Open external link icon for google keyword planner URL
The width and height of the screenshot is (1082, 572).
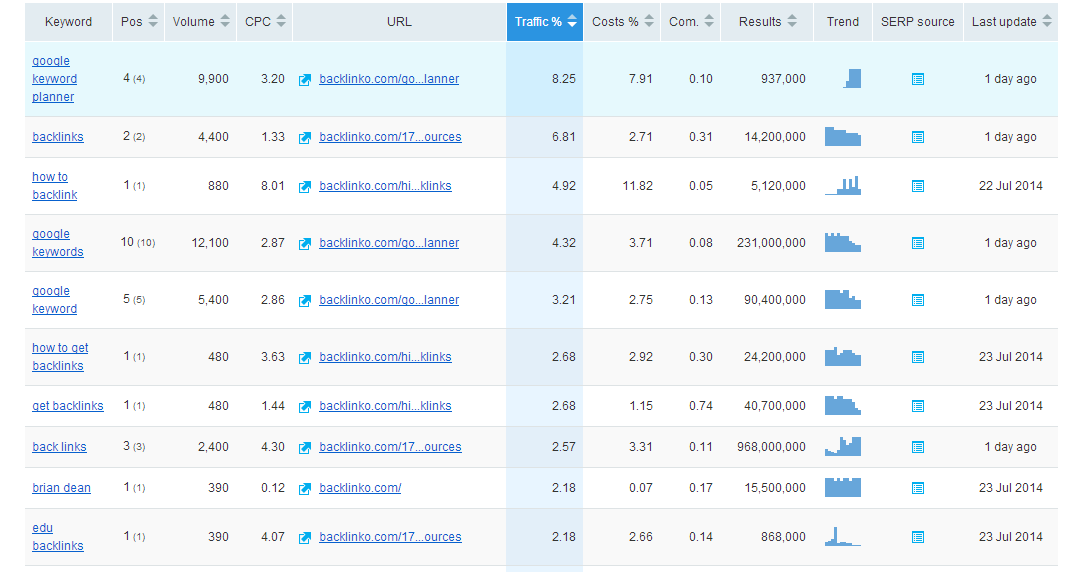(305, 80)
